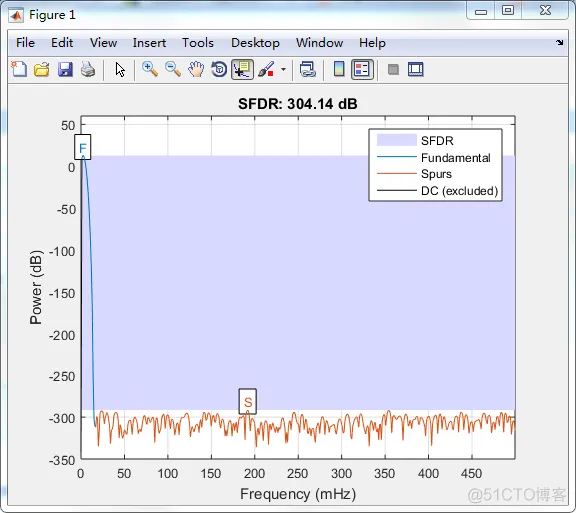Viewport: 576px width, 513px height.
Task: Toggle the Insert Legend button
Action: [362, 69]
